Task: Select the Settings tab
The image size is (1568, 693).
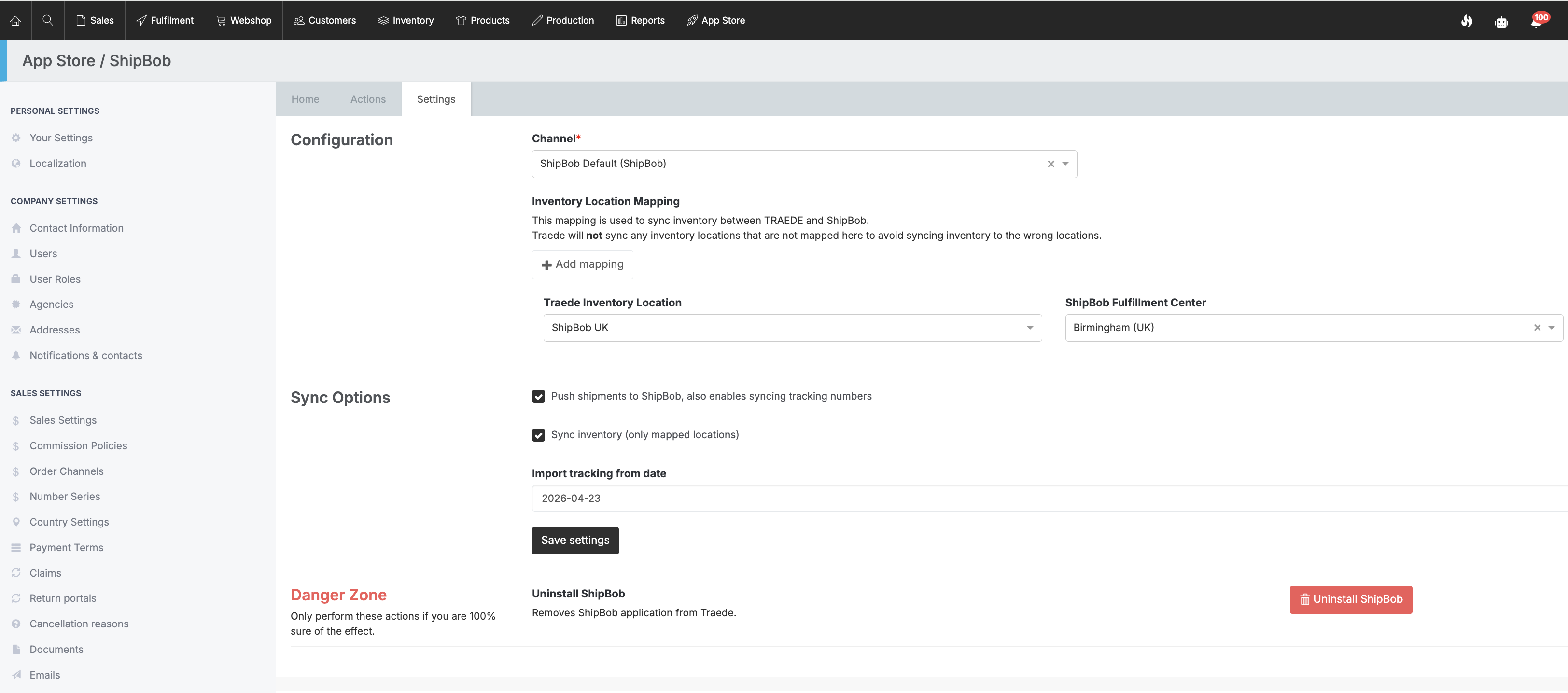Action: point(436,99)
